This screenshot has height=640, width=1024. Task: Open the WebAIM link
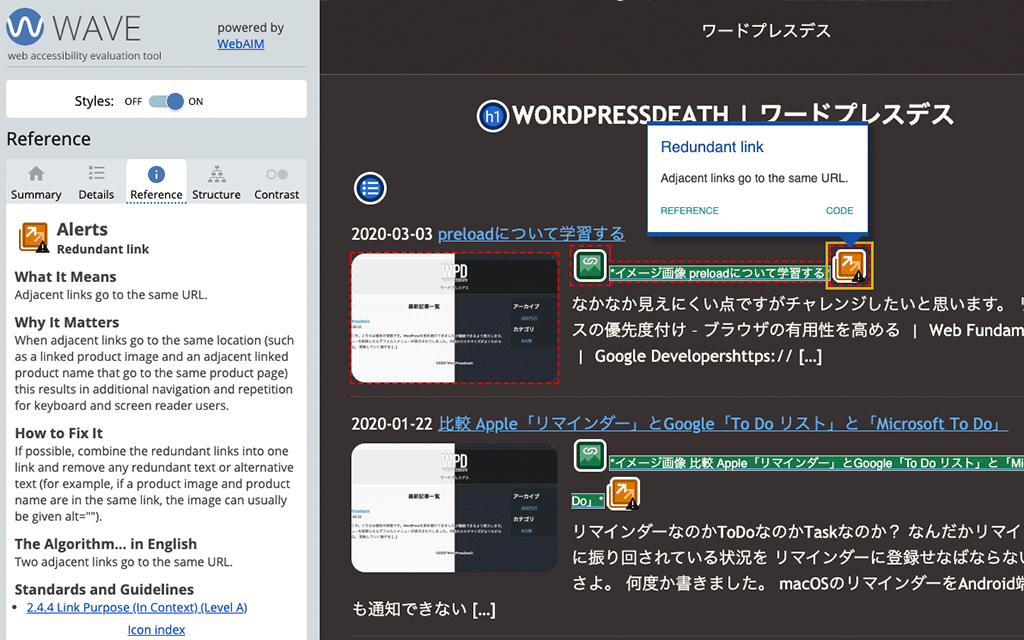[x=240, y=44]
